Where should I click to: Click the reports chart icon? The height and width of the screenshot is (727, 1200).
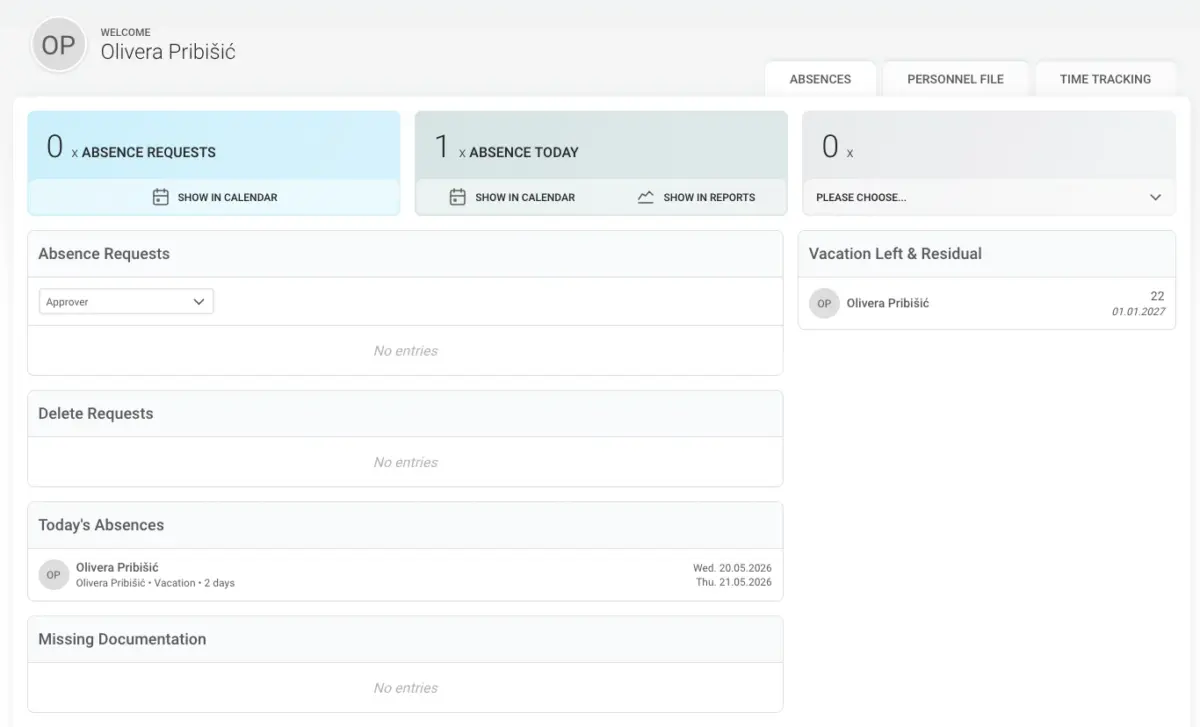[646, 197]
